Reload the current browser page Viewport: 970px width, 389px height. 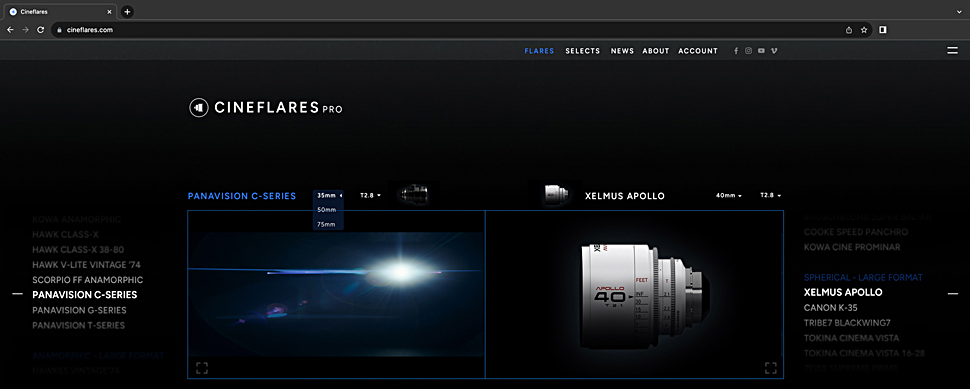tap(41, 30)
